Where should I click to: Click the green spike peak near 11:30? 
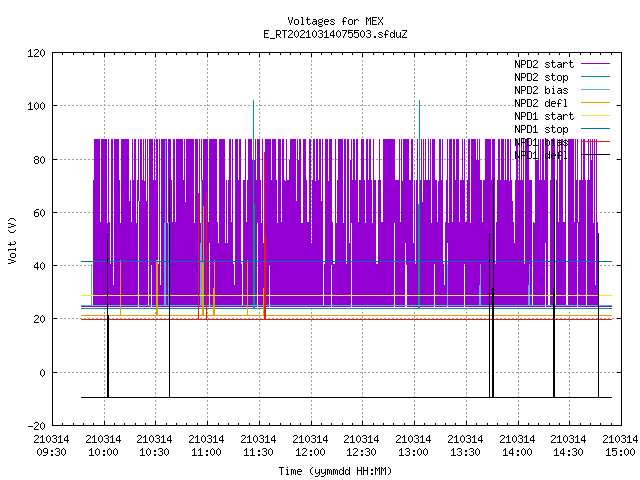[x=253, y=102]
